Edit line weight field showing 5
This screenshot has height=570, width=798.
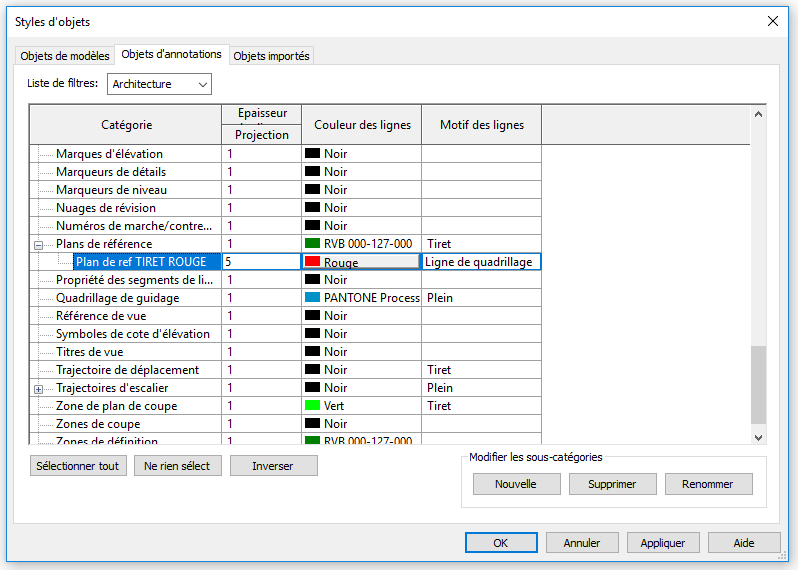(x=261, y=262)
